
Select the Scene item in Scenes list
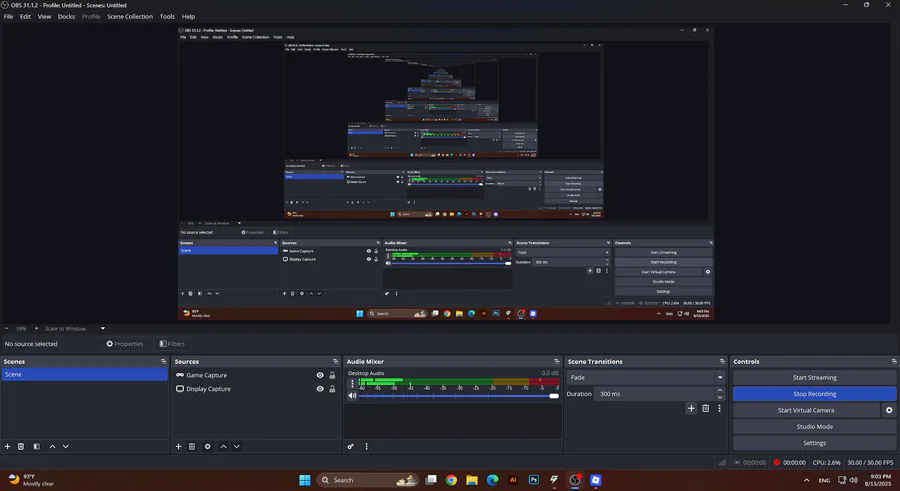coord(84,374)
